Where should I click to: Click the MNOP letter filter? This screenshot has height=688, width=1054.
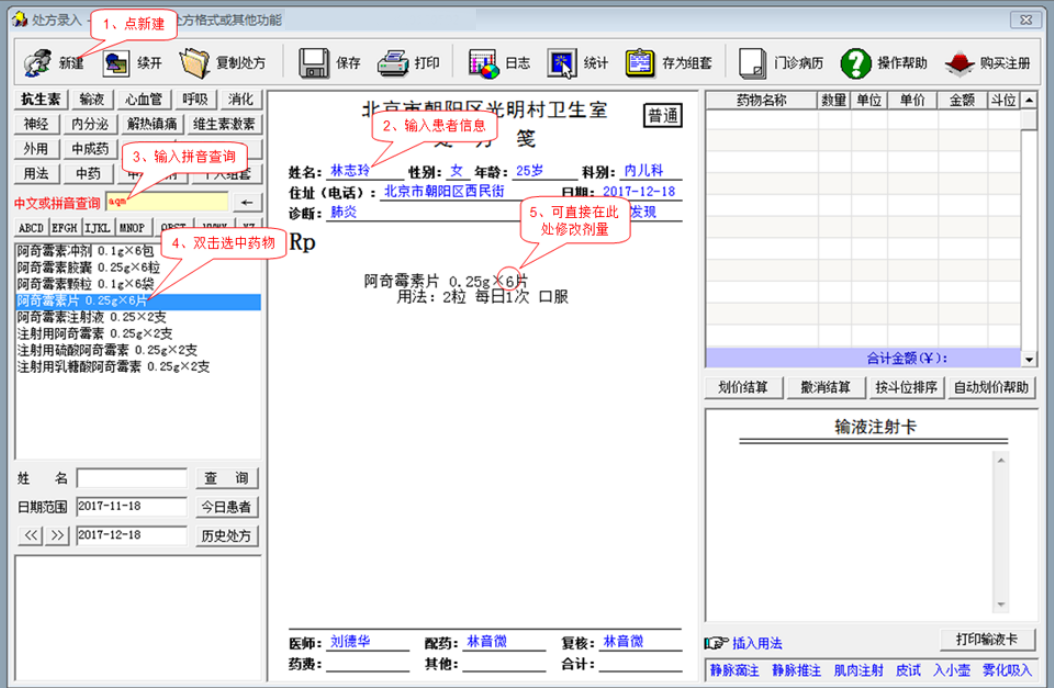click(x=132, y=228)
